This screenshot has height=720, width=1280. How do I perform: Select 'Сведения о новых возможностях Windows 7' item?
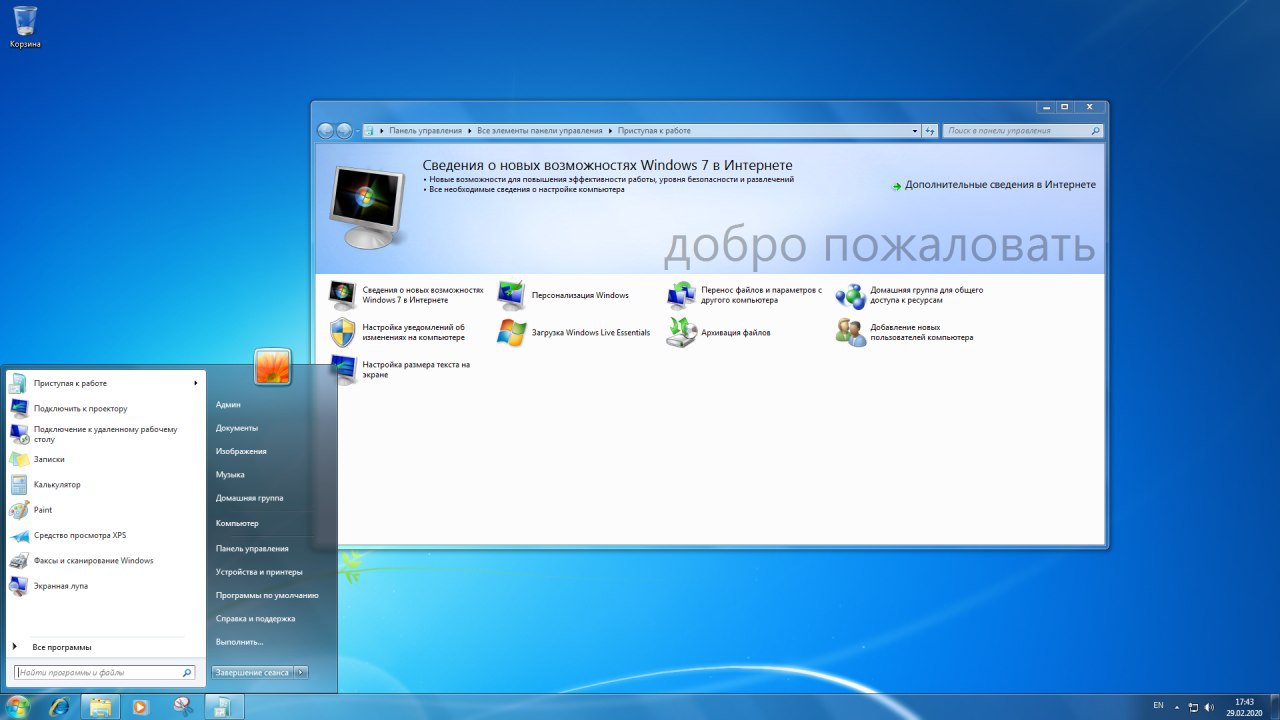coord(406,295)
